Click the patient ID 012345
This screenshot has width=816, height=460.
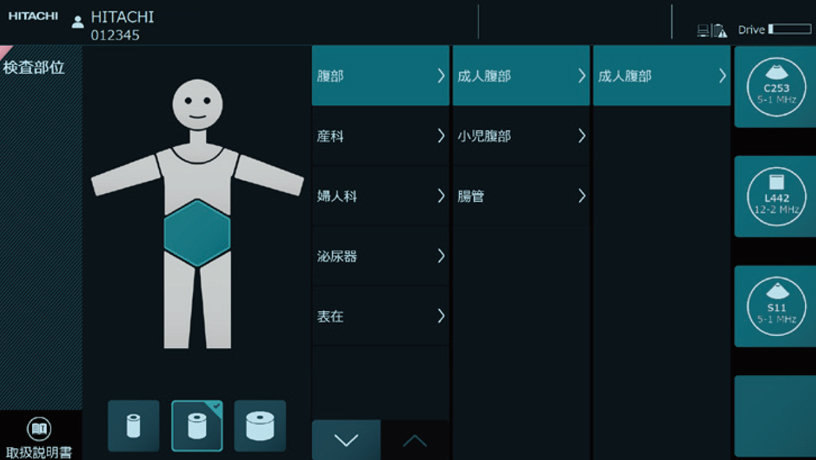click(115, 35)
